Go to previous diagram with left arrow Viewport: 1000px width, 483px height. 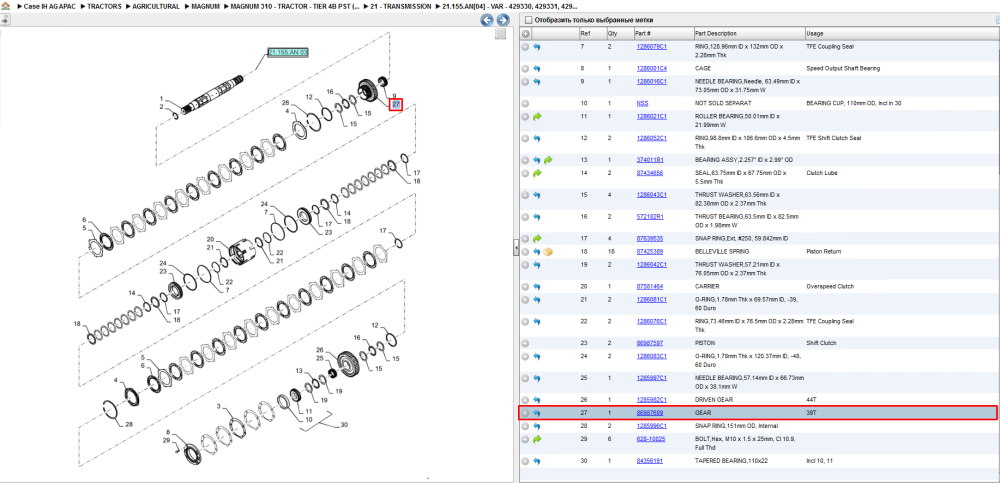click(487, 20)
